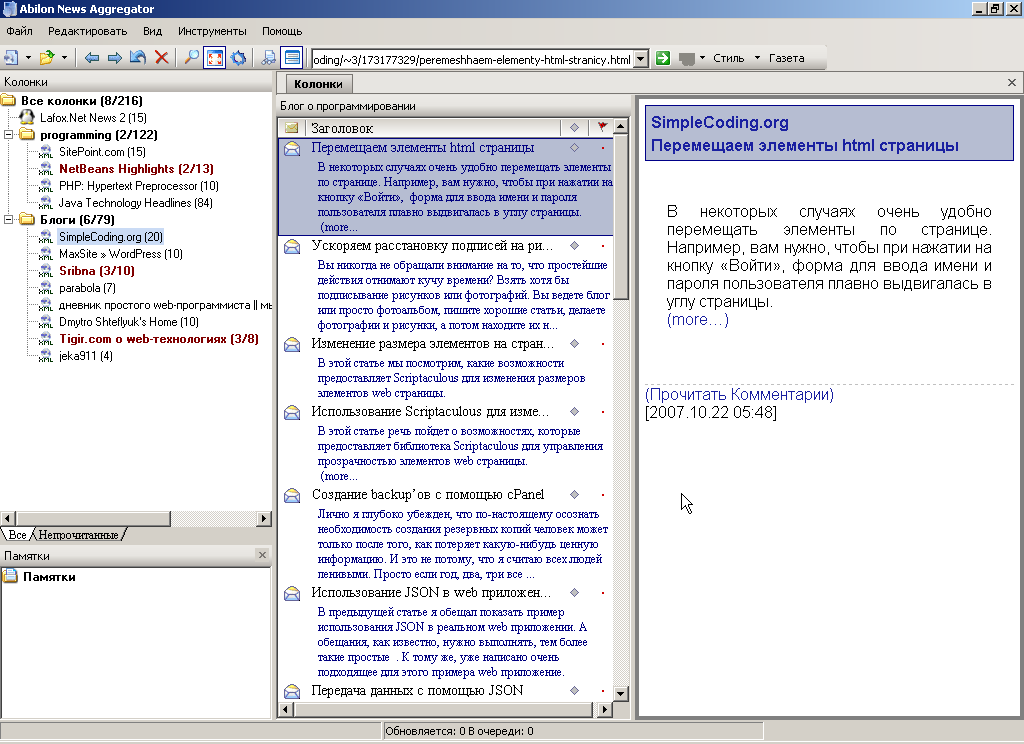The image size is (1024, 744).
Task: Click envelope icon of Использование Scriptaculous article
Action: (292, 412)
